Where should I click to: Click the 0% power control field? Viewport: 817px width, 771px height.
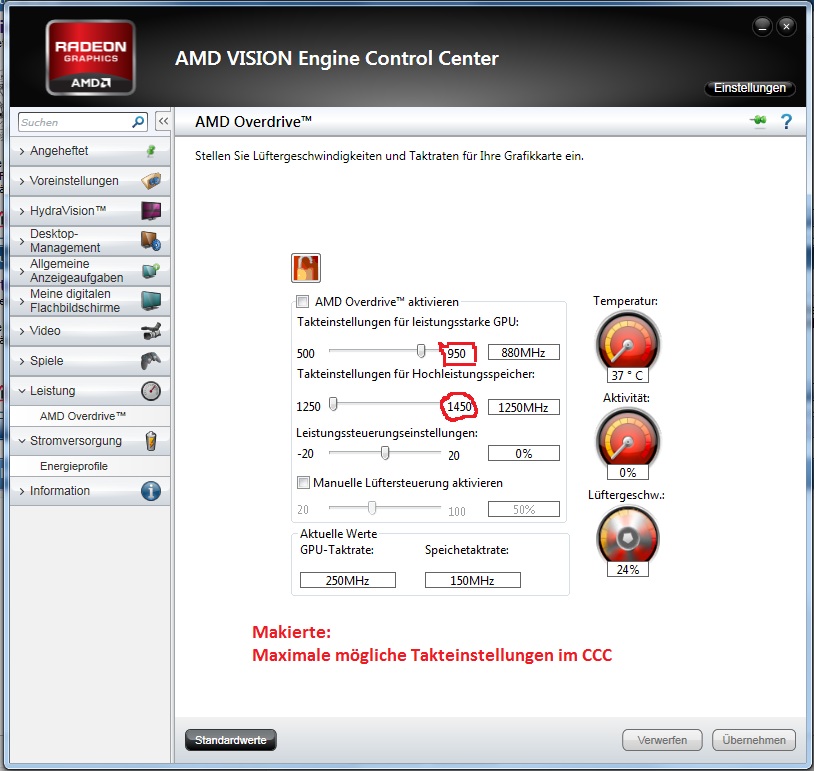(x=524, y=453)
